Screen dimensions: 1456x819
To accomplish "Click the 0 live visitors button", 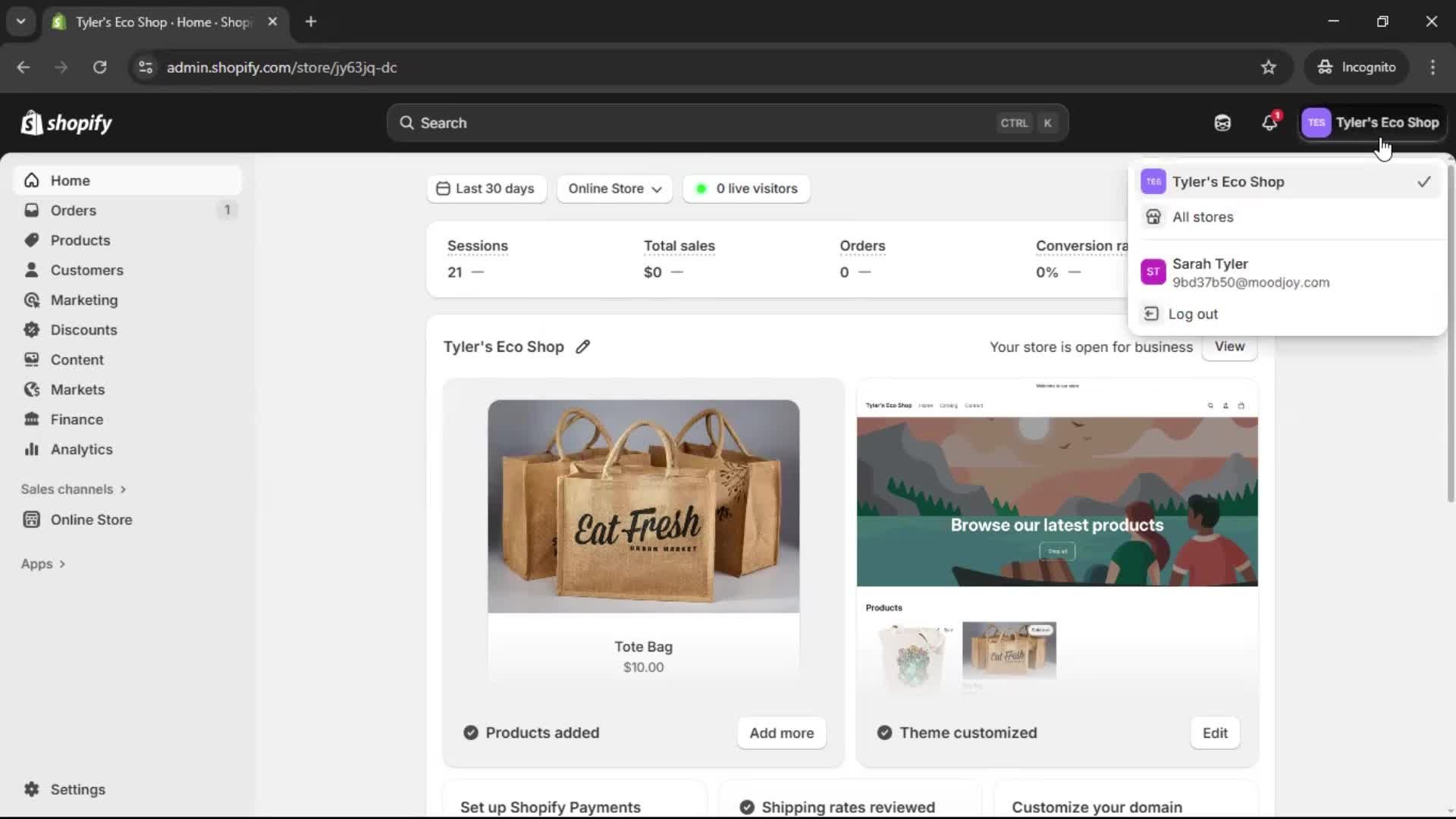I will tap(746, 189).
